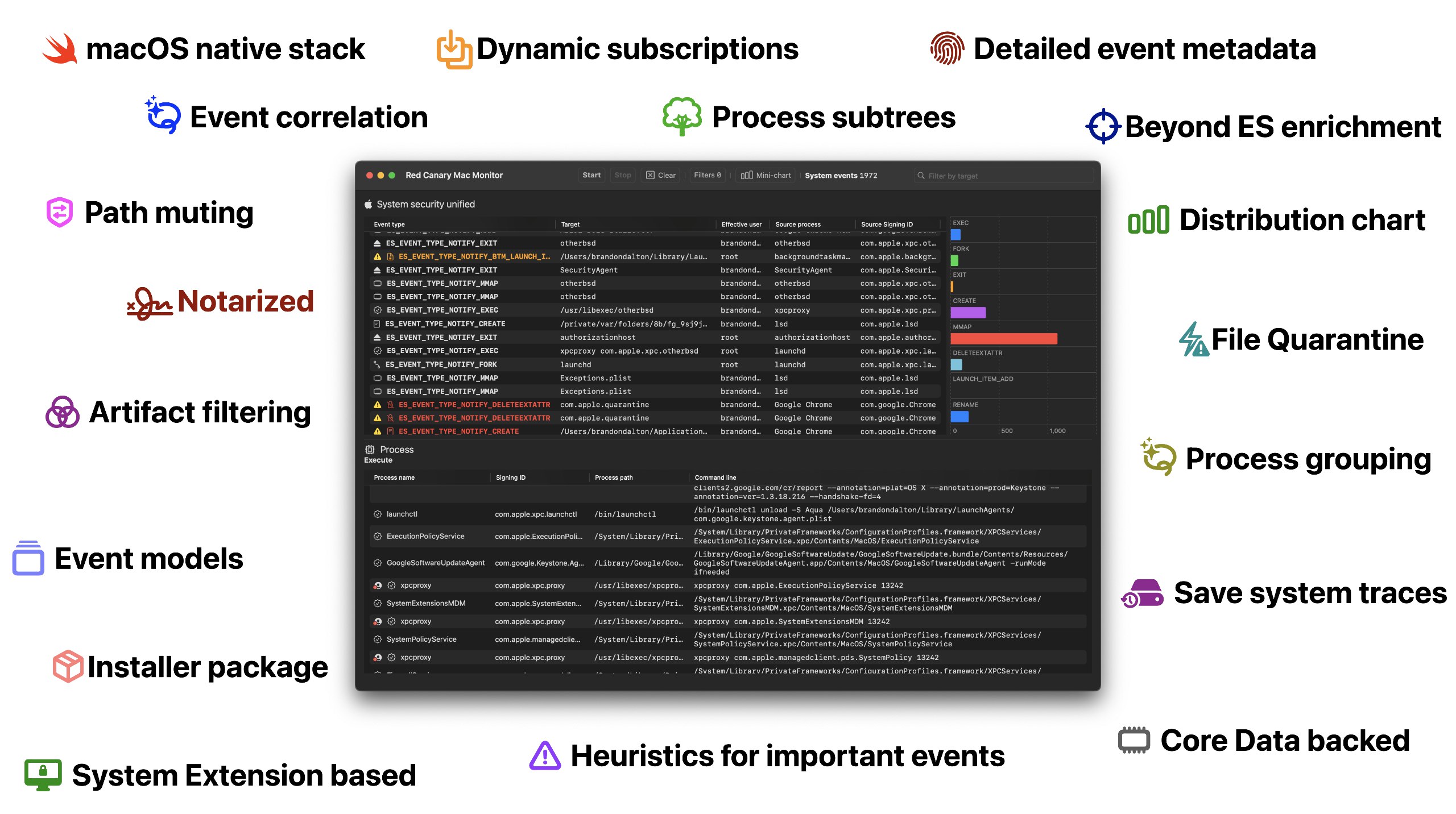
Task: Click the Notarized signature icon
Action: (x=149, y=304)
